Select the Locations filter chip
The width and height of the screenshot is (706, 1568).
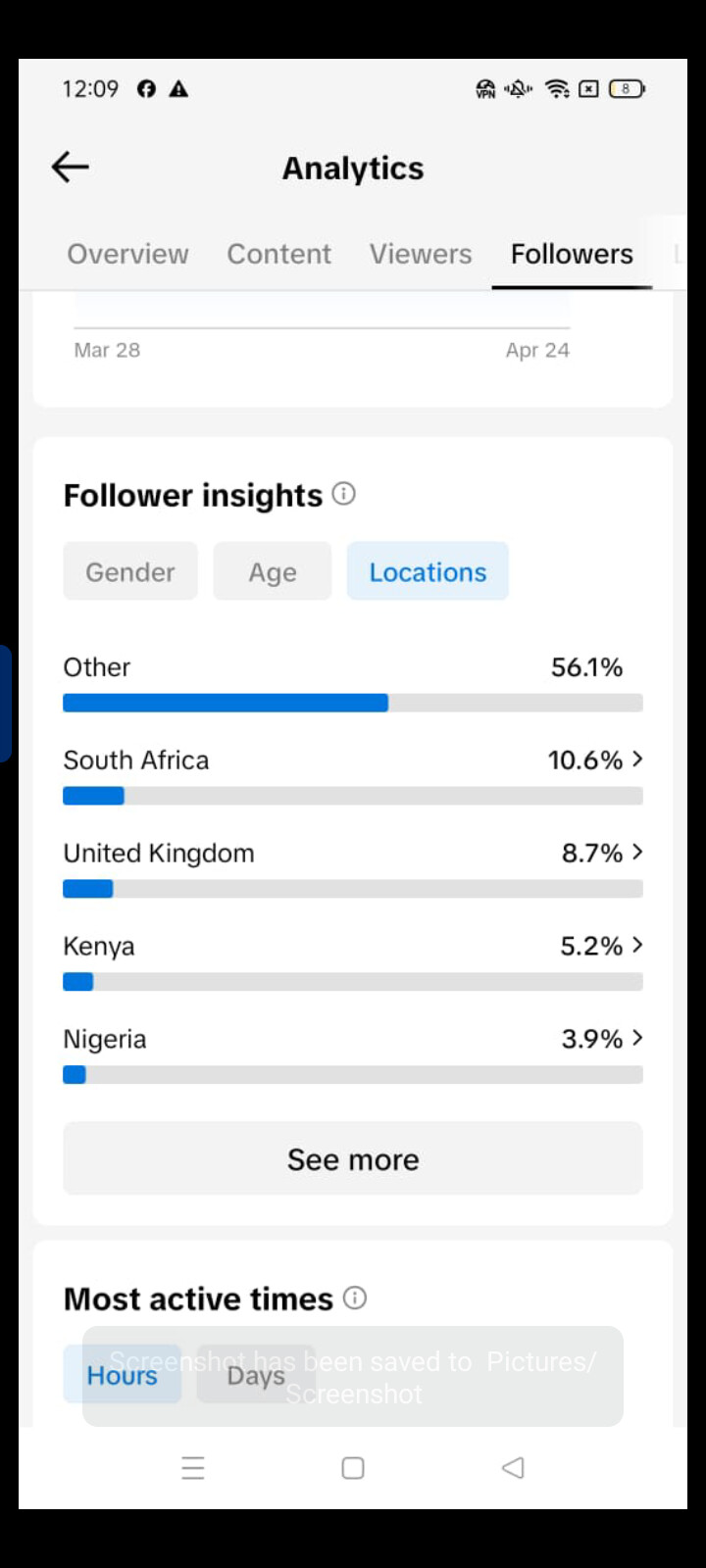pos(428,571)
